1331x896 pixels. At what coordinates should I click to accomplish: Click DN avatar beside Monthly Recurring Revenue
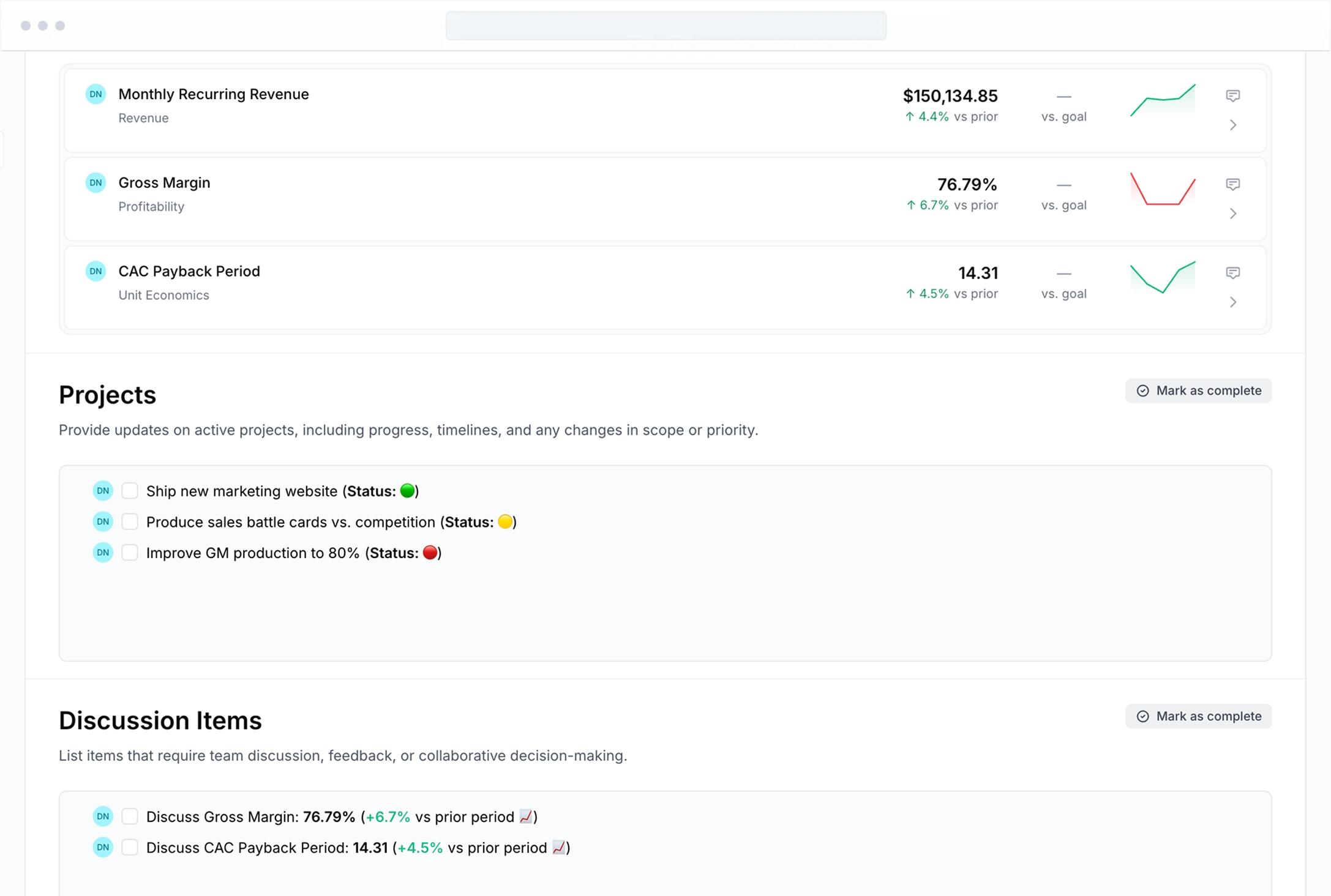(x=96, y=94)
